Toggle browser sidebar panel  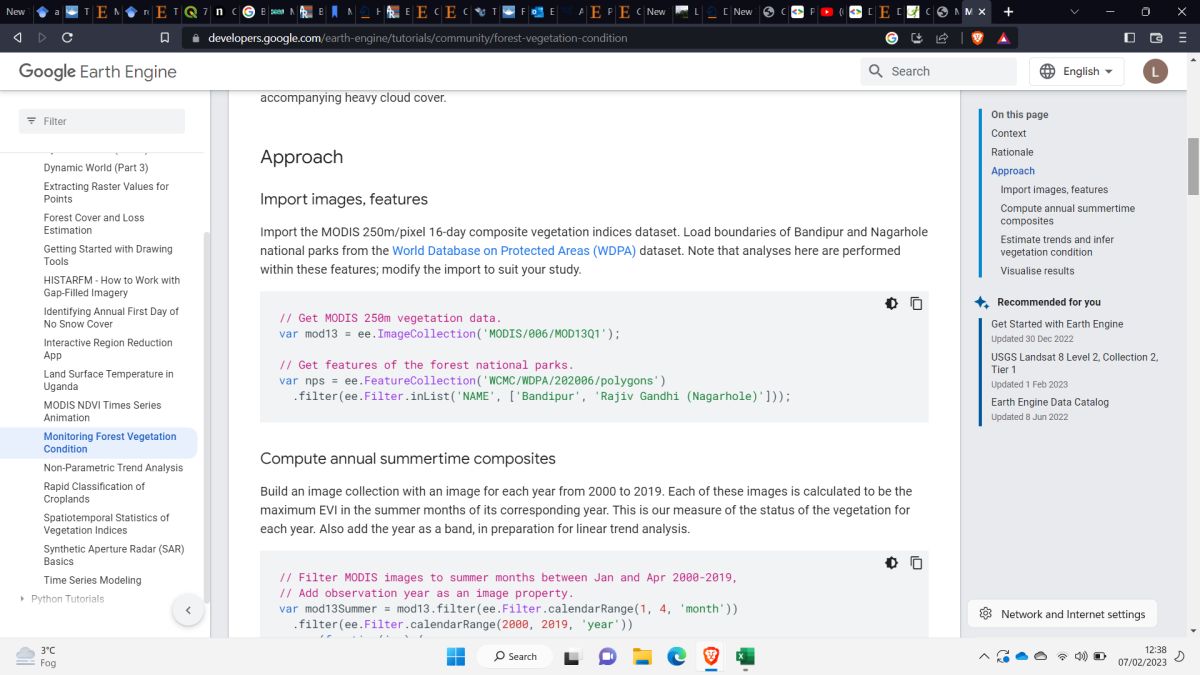[1130, 38]
